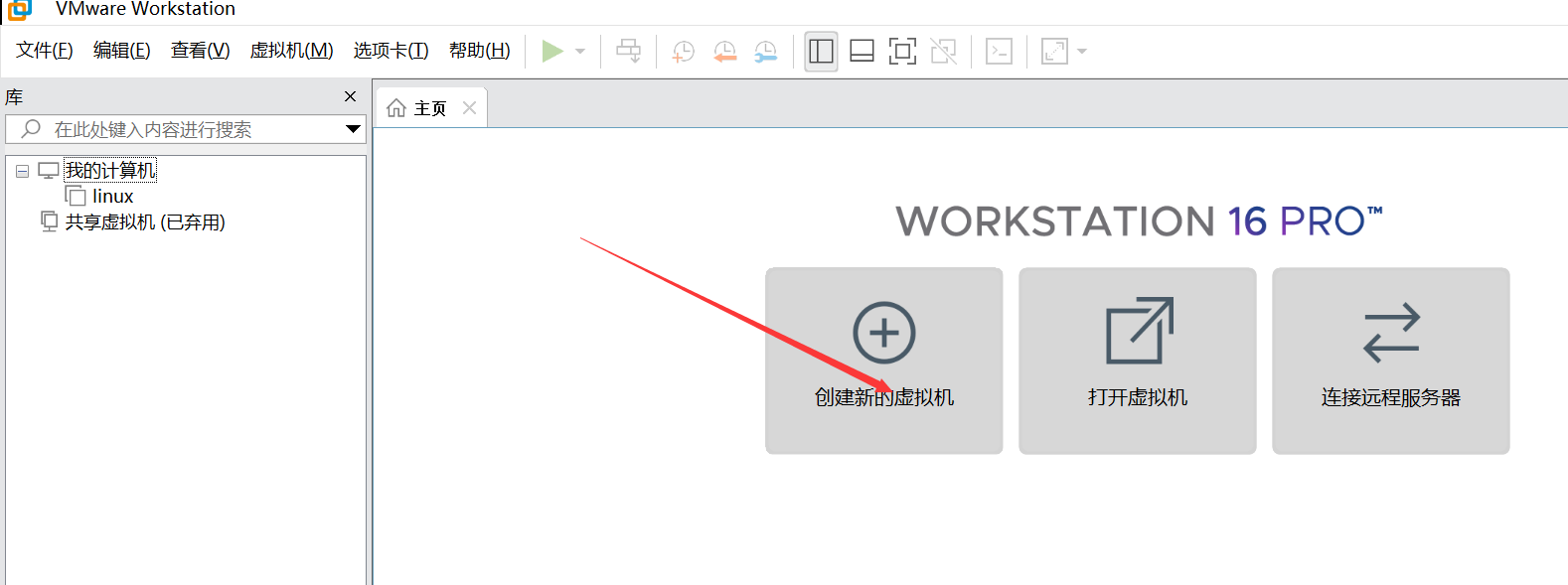Click the monitor icon beside 我的计算机
This screenshot has width=1568, height=585.
(49, 171)
